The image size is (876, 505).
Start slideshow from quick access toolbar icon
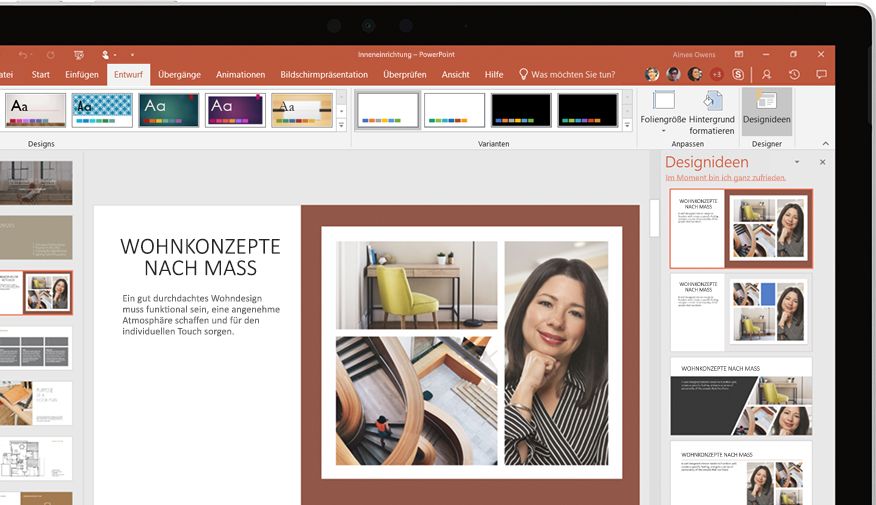(79, 55)
